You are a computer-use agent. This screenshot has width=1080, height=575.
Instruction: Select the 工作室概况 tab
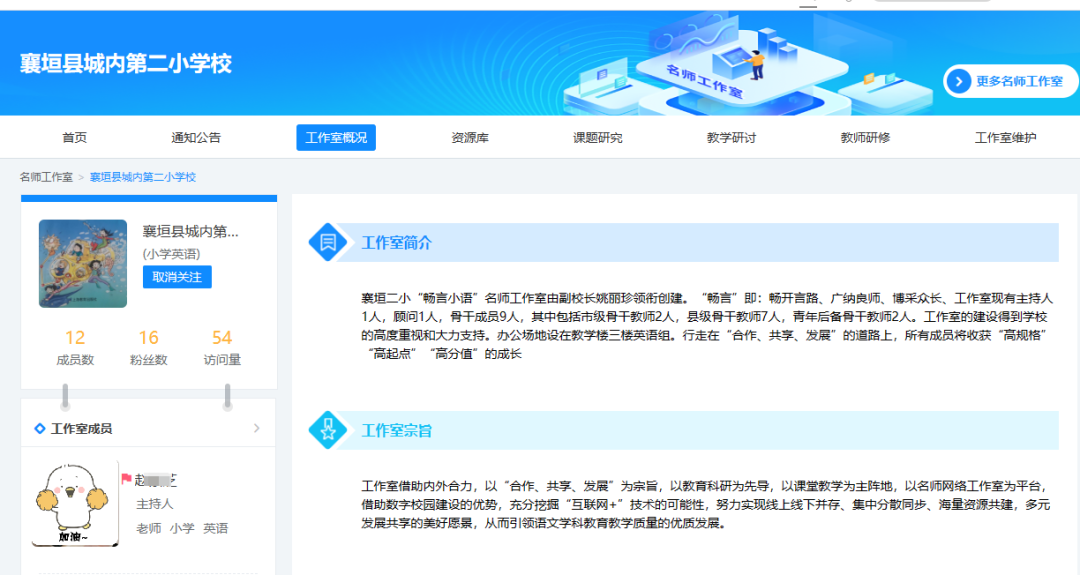336,138
